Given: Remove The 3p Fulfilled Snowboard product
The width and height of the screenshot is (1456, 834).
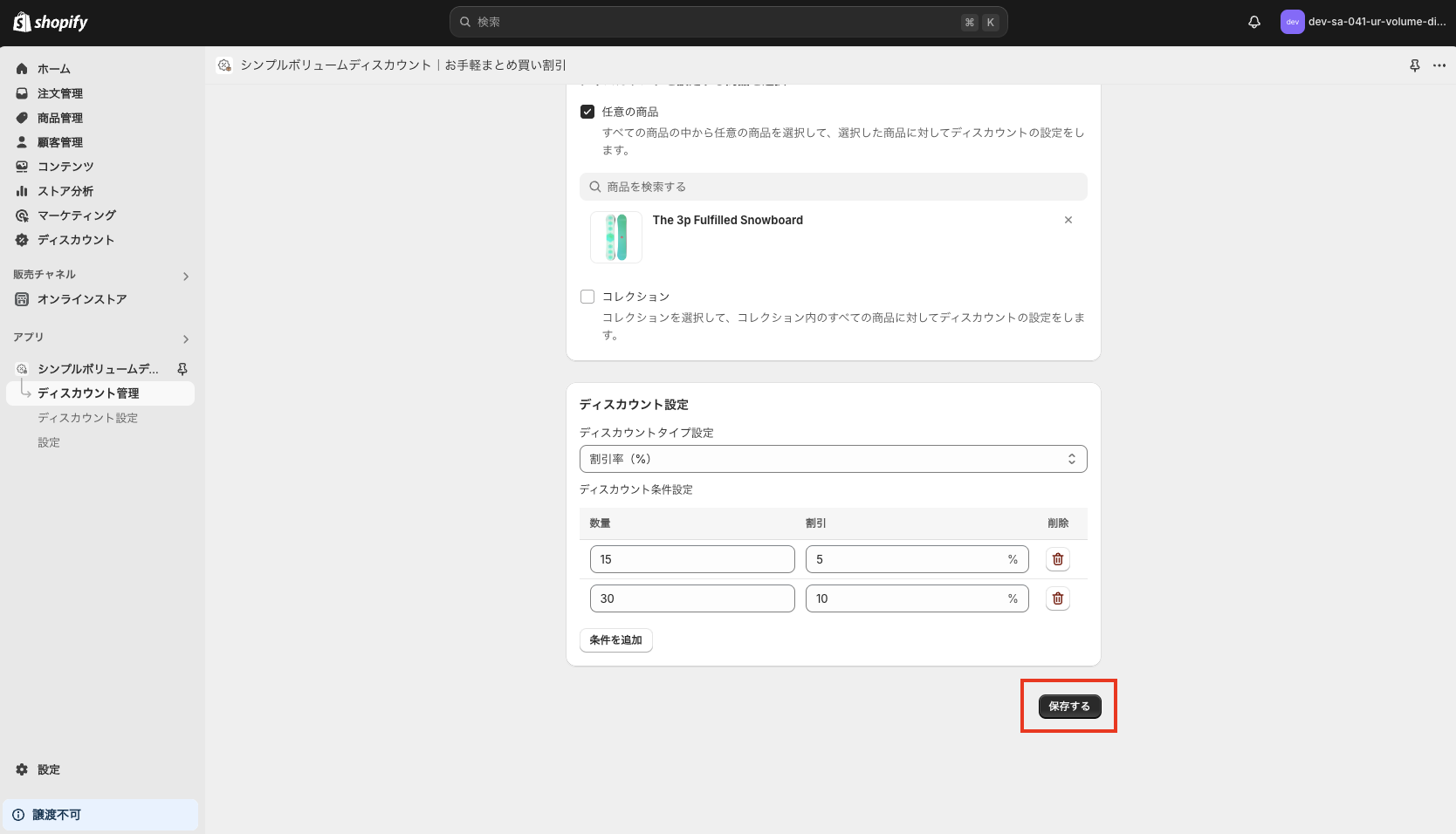Looking at the screenshot, I should tap(1068, 220).
